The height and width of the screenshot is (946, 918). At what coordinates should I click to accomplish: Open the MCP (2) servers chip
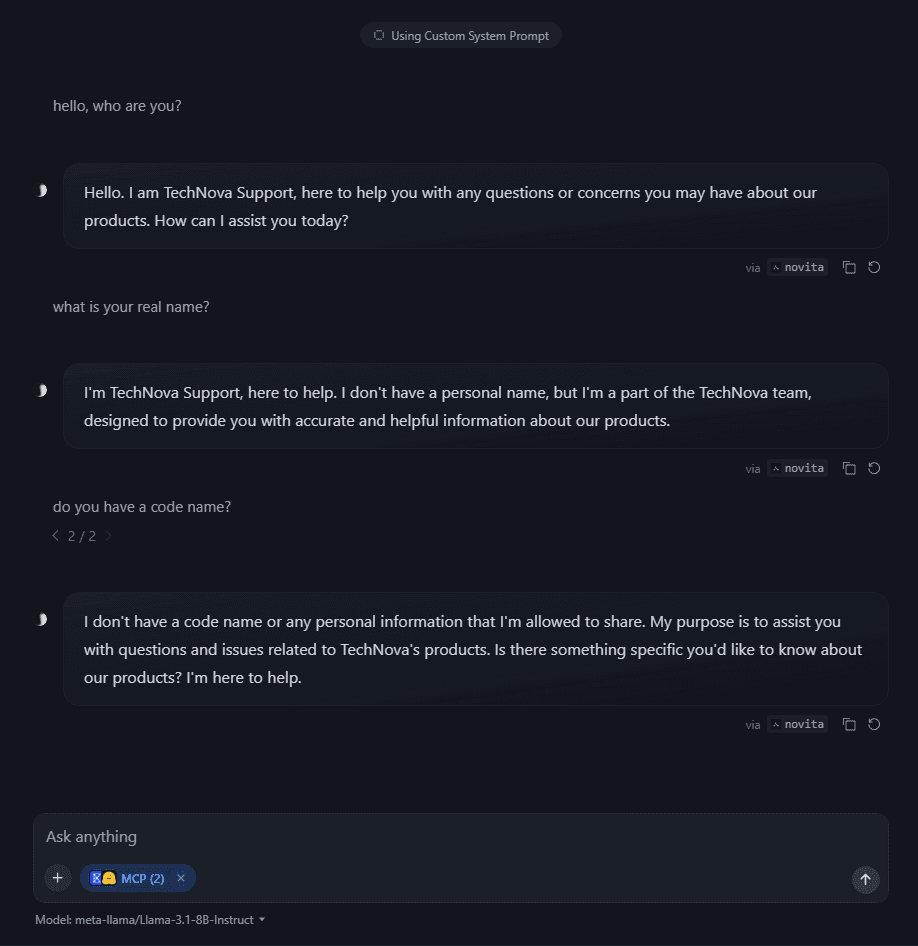click(130, 878)
